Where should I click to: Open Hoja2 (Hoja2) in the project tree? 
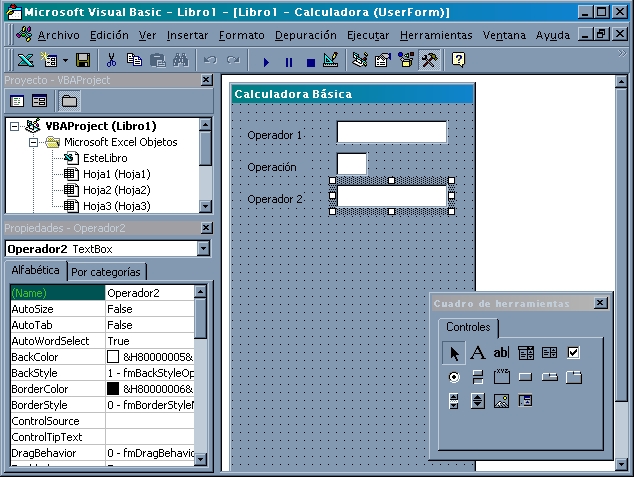click(115, 190)
